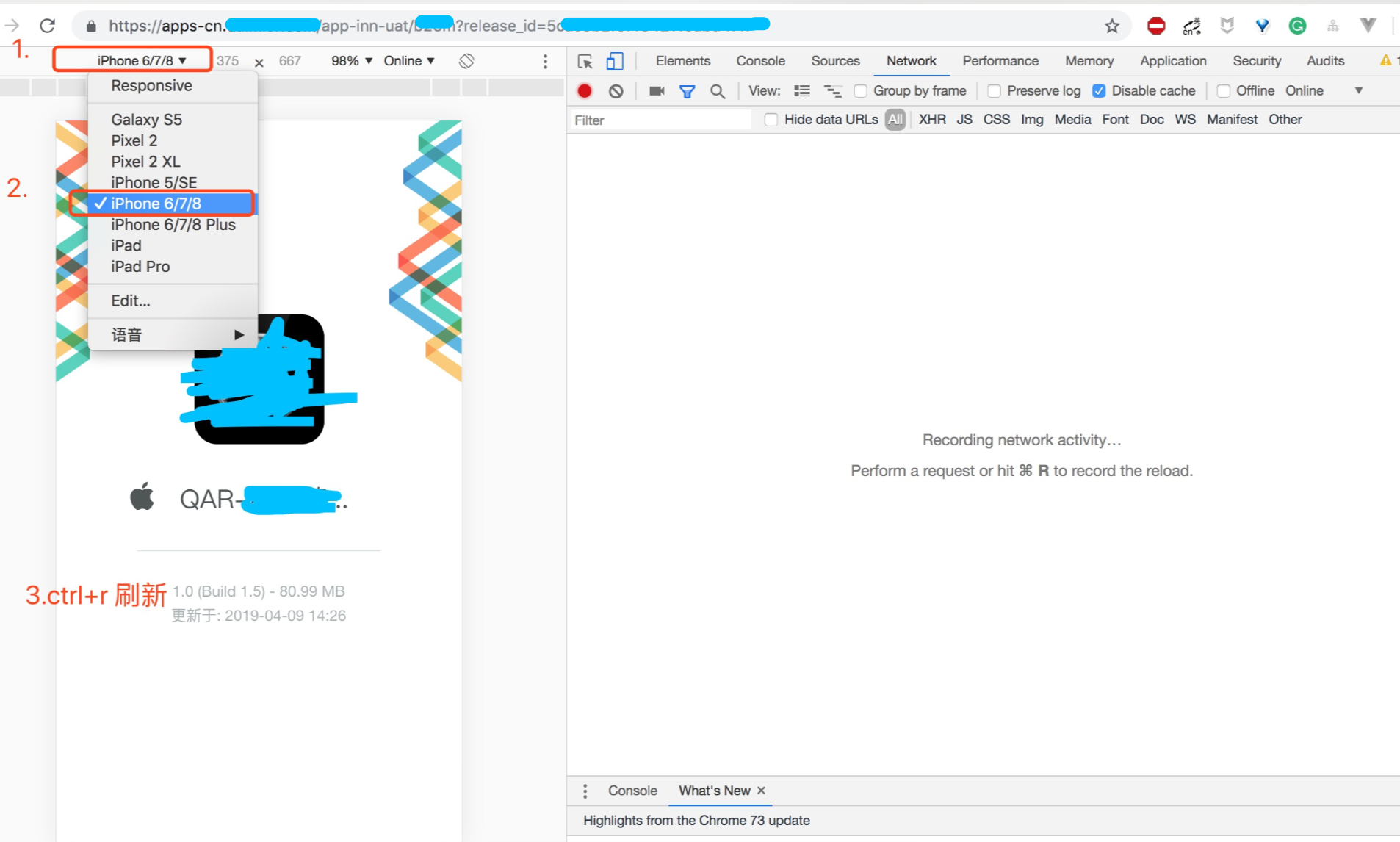Switch to the Console tab
The height and width of the screenshot is (842, 1400).
[x=761, y=61]
